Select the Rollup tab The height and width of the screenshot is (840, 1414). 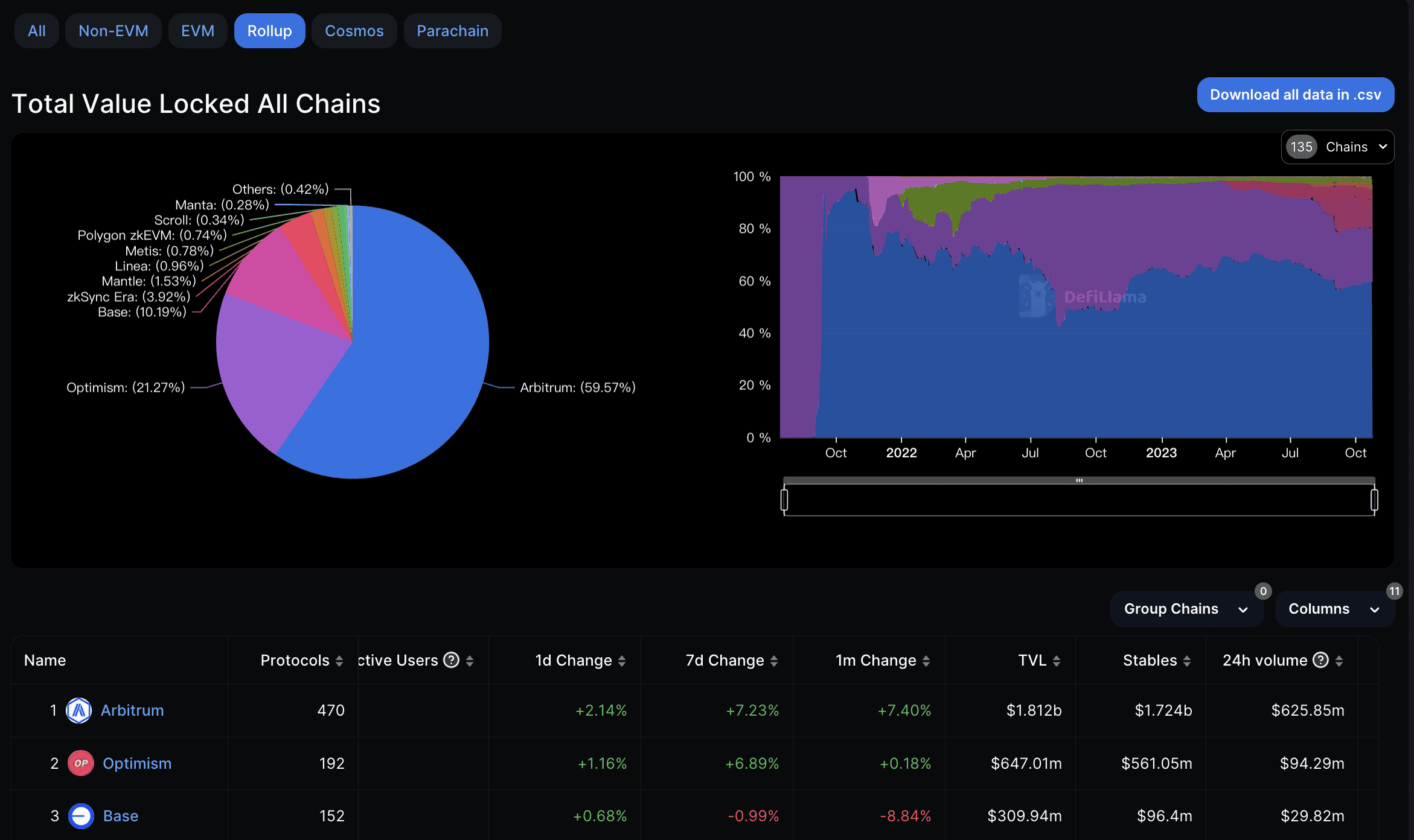[269, 31]
